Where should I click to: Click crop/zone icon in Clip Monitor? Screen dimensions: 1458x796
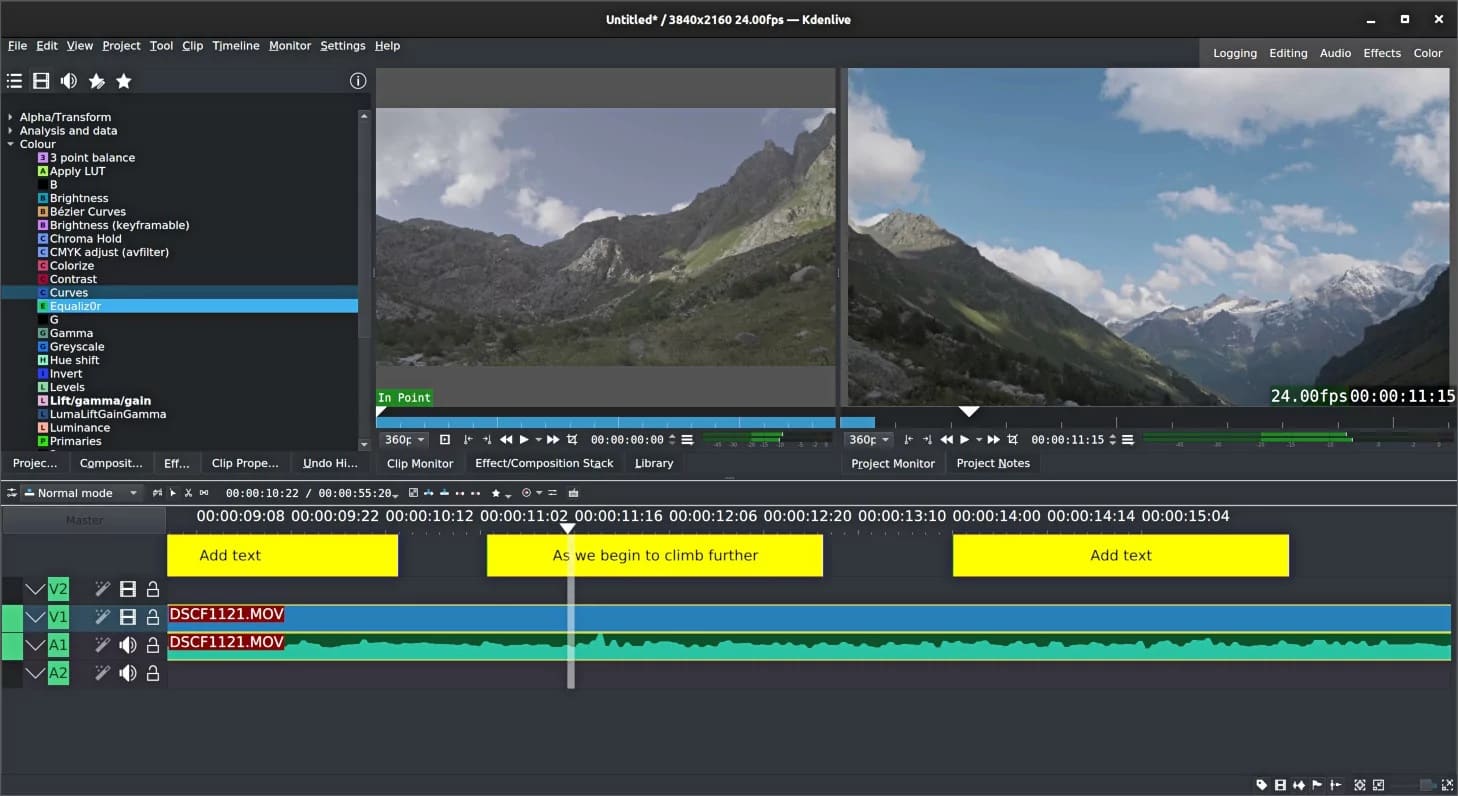pyautogui.click(x=572, y=440)
